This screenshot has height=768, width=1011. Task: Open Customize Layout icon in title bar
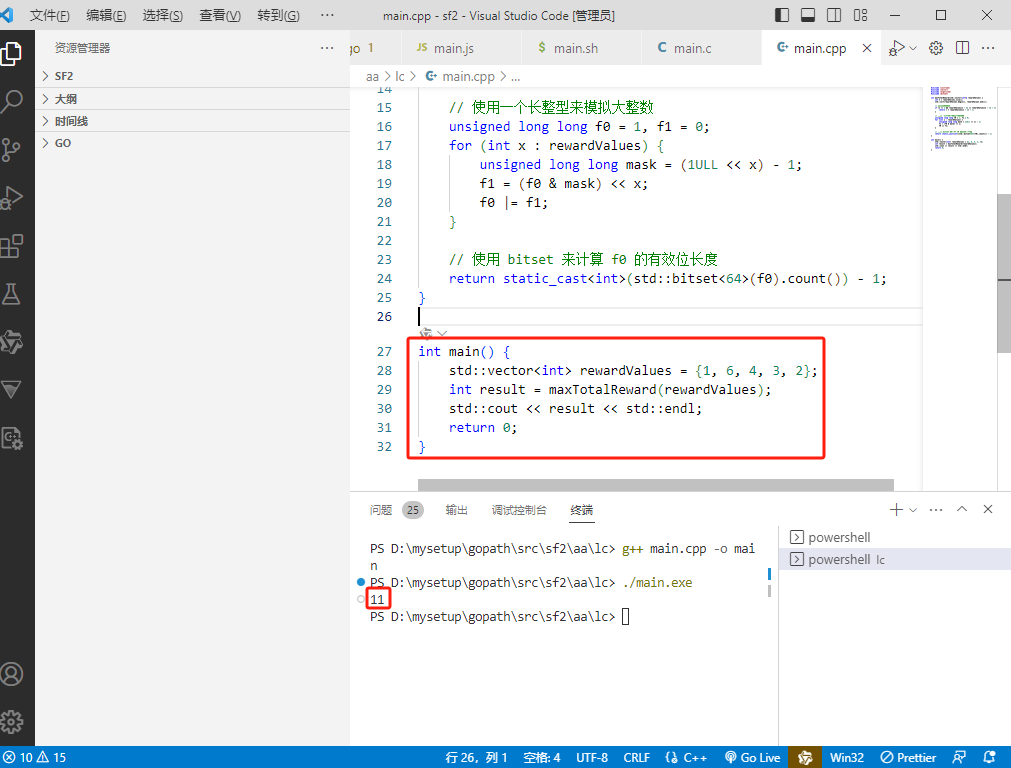point(860,15)
